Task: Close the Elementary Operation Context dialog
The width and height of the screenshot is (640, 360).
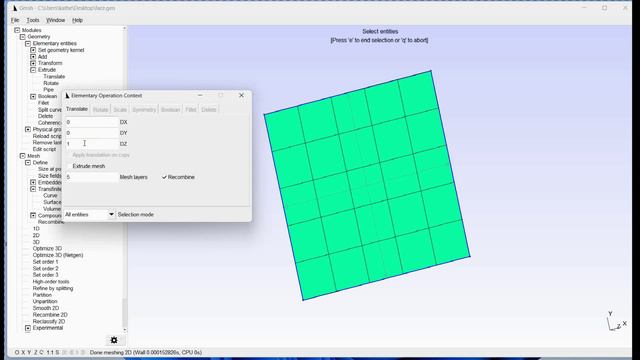Action: coord(241,95)
